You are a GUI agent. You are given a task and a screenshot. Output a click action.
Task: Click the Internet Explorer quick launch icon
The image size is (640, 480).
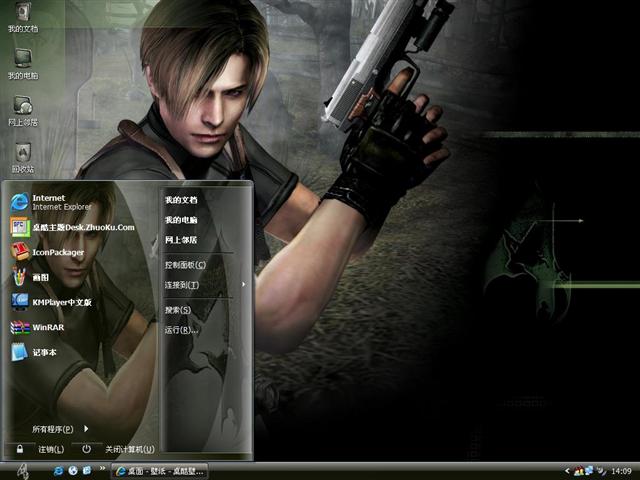click(58, 471)
